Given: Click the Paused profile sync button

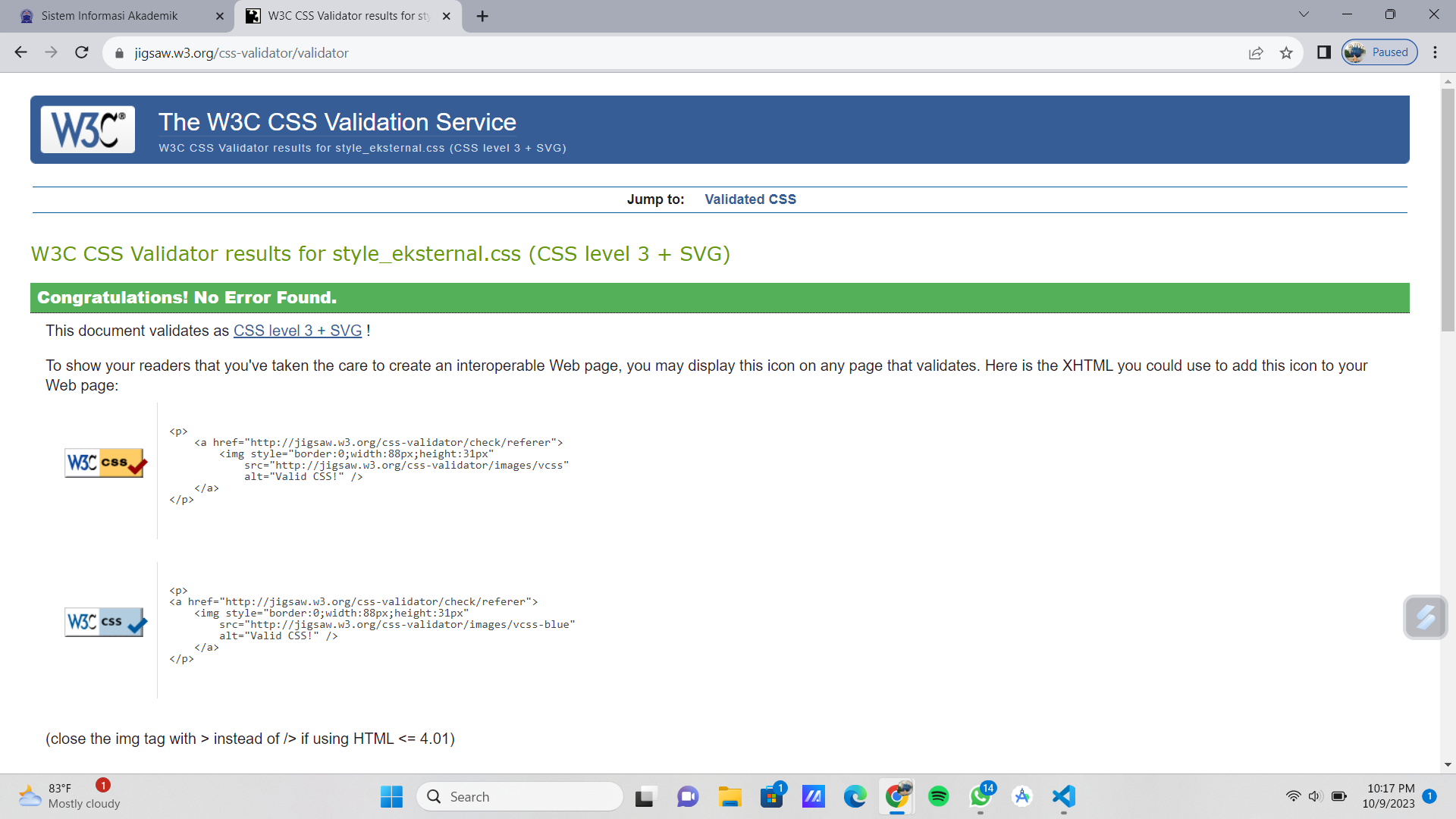Looking at the screenshot, I should tap(1379, 52).
